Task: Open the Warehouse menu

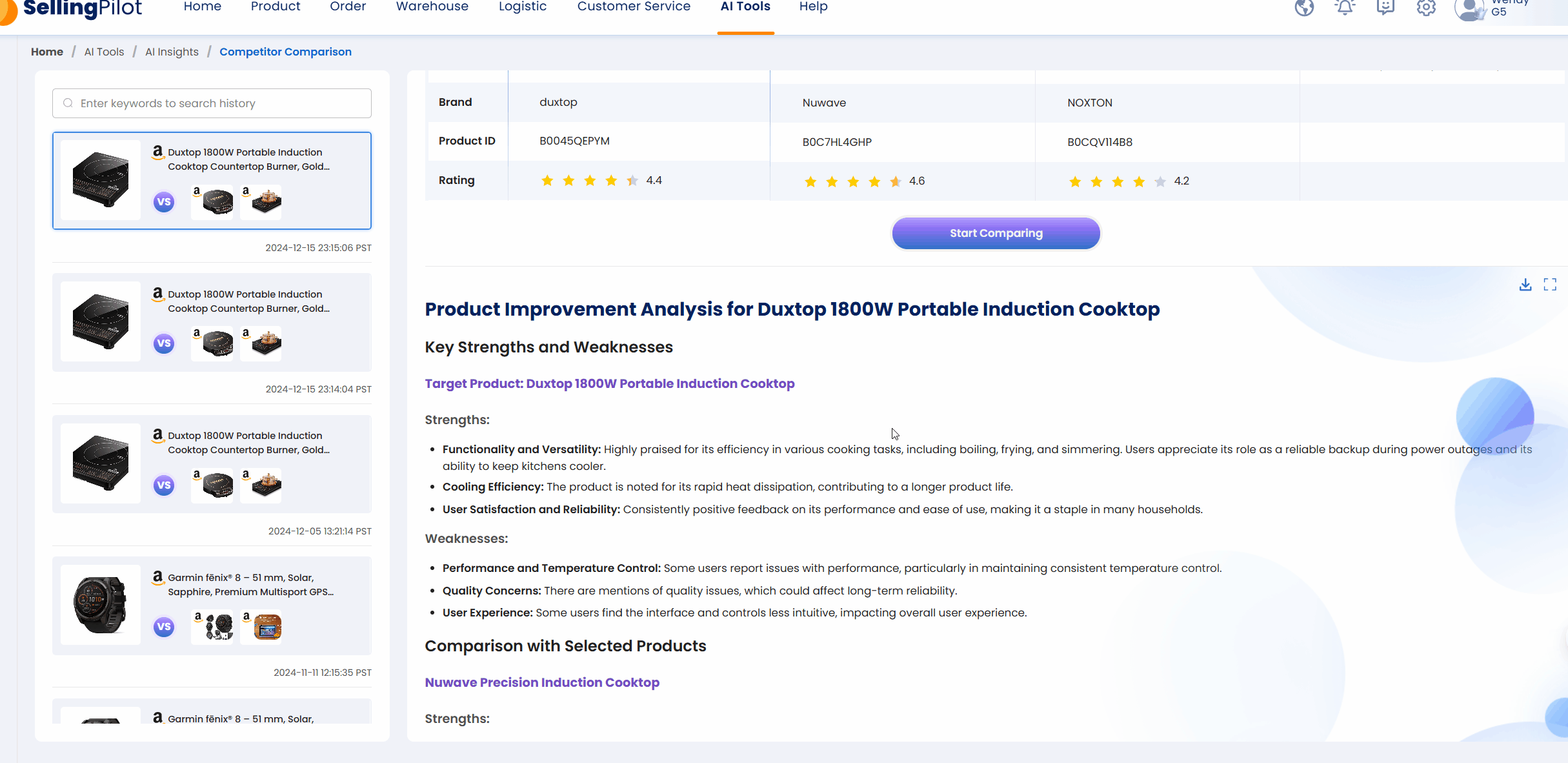Action: click(x=432, y=6)
